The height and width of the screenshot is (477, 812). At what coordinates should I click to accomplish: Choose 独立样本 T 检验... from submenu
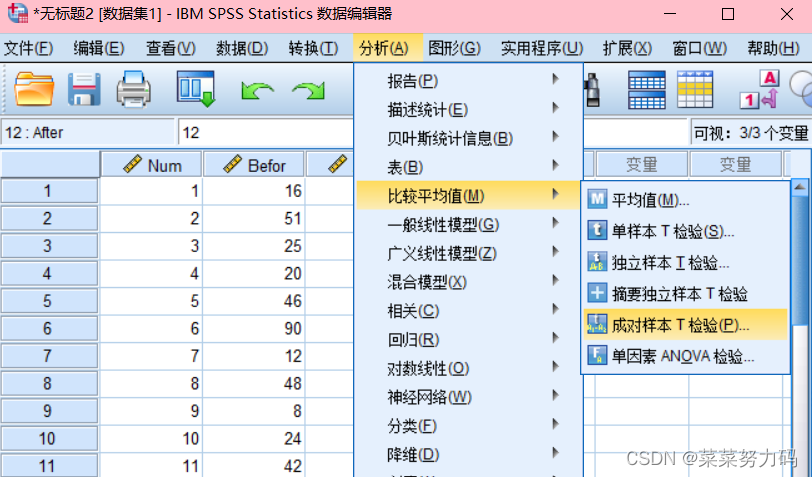[685, 262]
